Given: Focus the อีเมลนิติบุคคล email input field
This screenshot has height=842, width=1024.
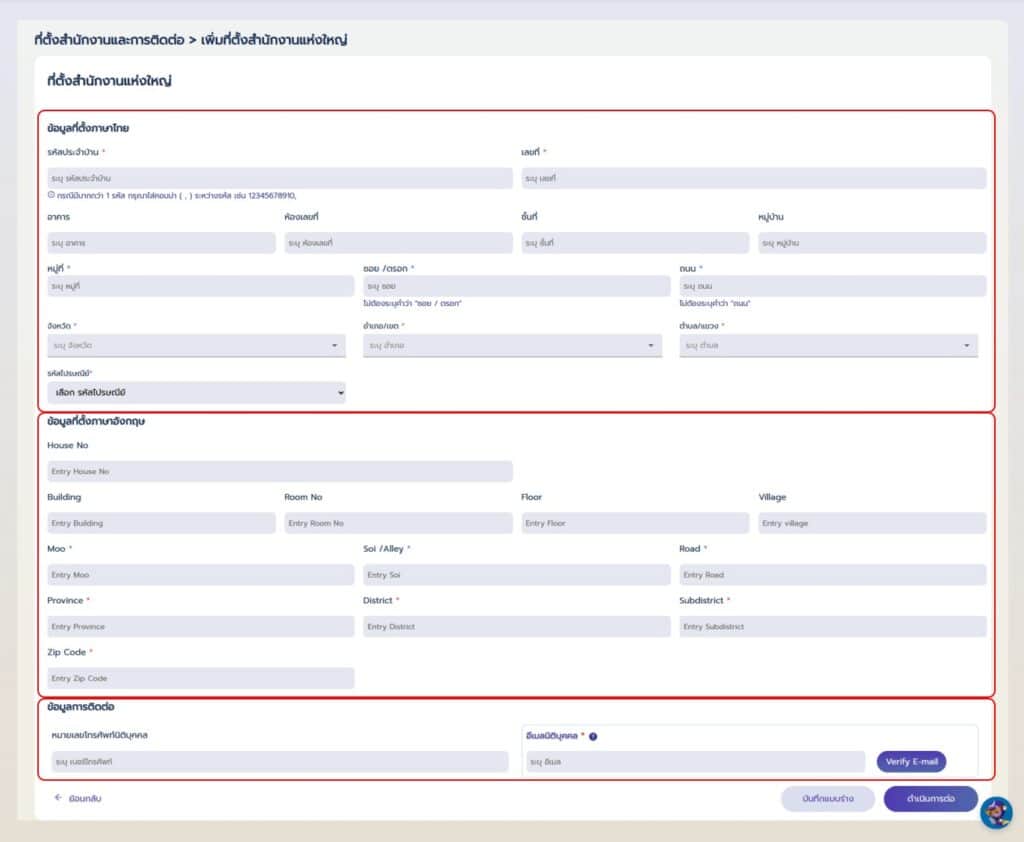Looking at the screenshot, I should [694, 762].
